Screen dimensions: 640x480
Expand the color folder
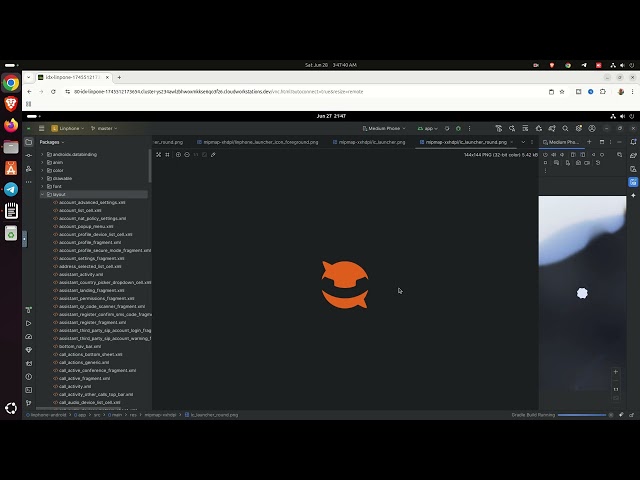pyautogui.click(x=42, y=170)
